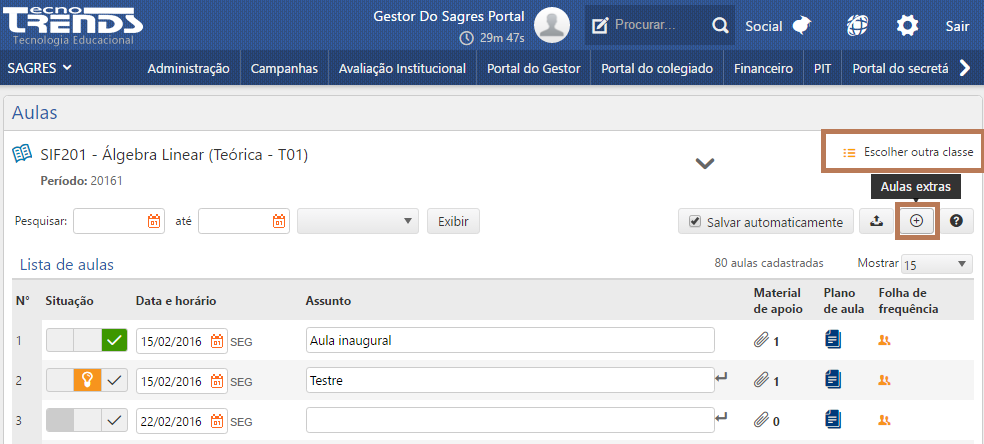This screenshot has height=444, width=984.
Task: Click the upload icon next to Salvar automaticamente
Action: pos(876,221)
